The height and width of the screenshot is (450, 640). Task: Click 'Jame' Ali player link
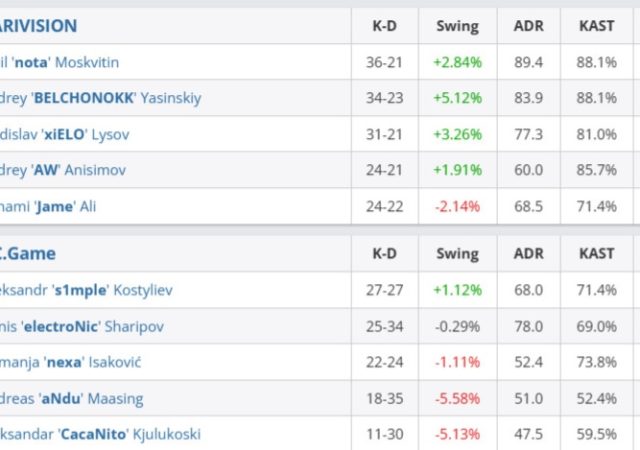[x=48, y=206]
